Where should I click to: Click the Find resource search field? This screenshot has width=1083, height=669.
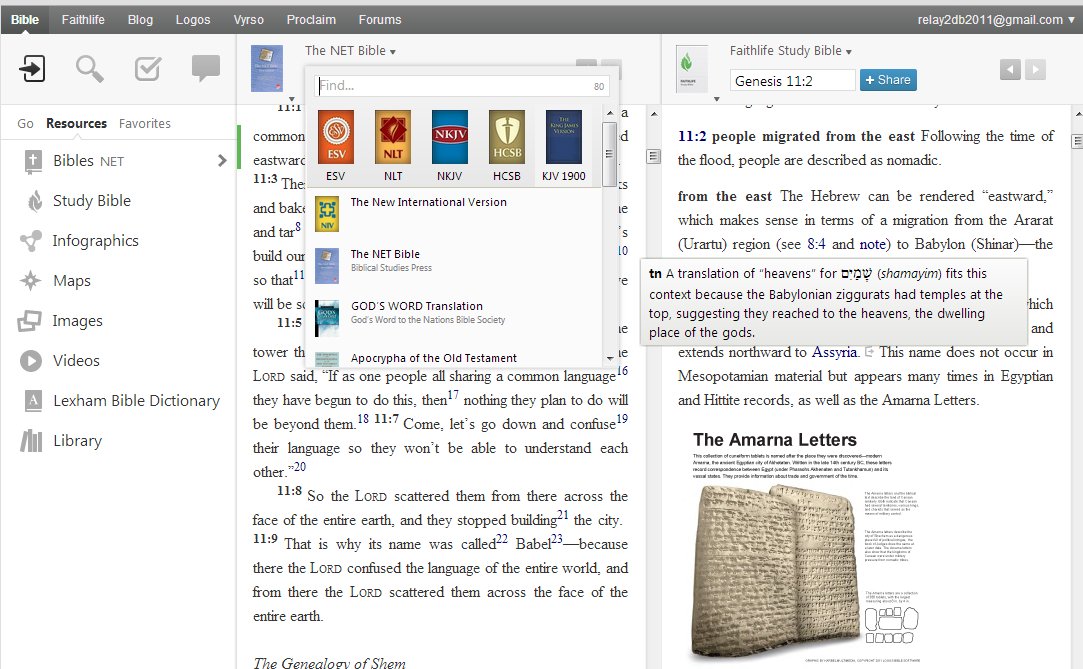[461, 86]
